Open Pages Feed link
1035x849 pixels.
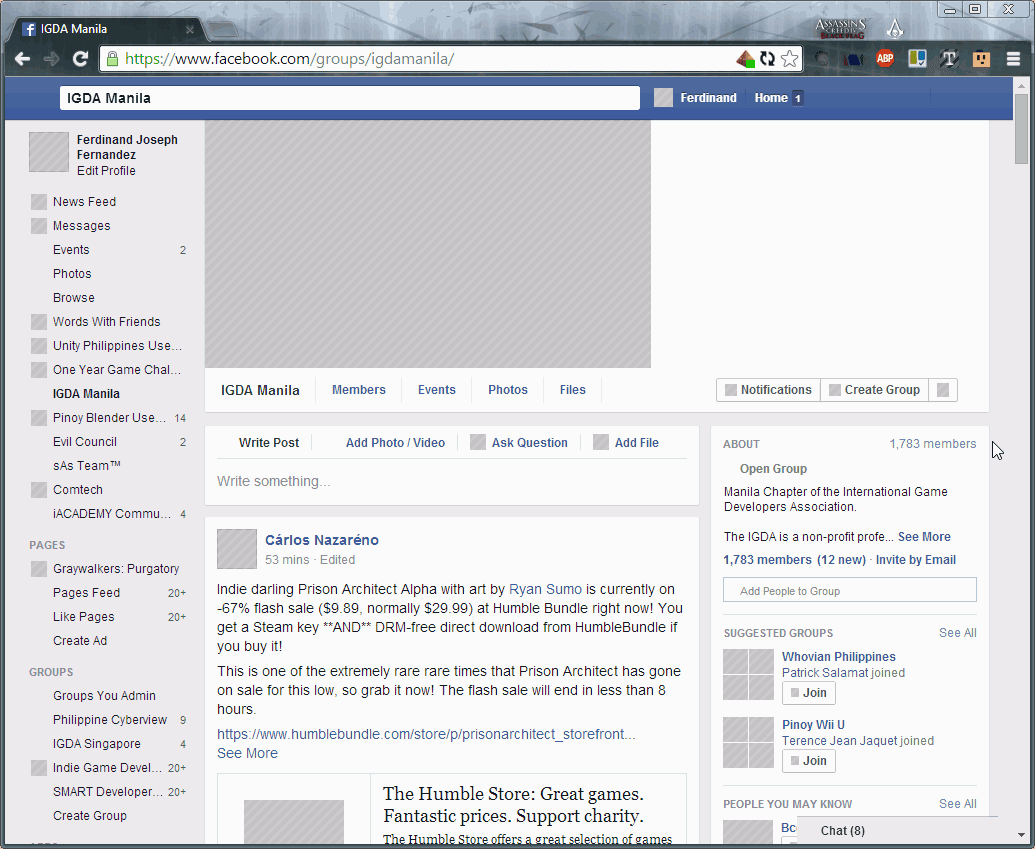(x=86, y=593)
